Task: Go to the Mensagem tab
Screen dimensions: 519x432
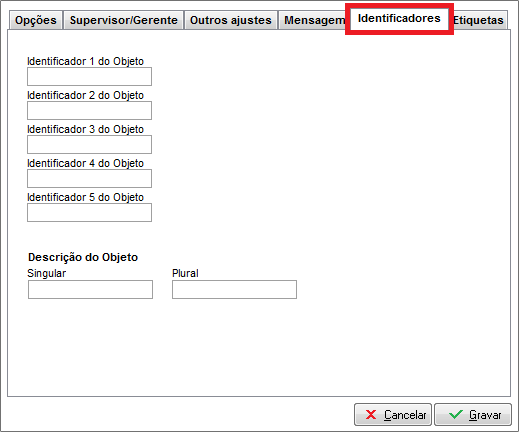Action: coord(313,20)
